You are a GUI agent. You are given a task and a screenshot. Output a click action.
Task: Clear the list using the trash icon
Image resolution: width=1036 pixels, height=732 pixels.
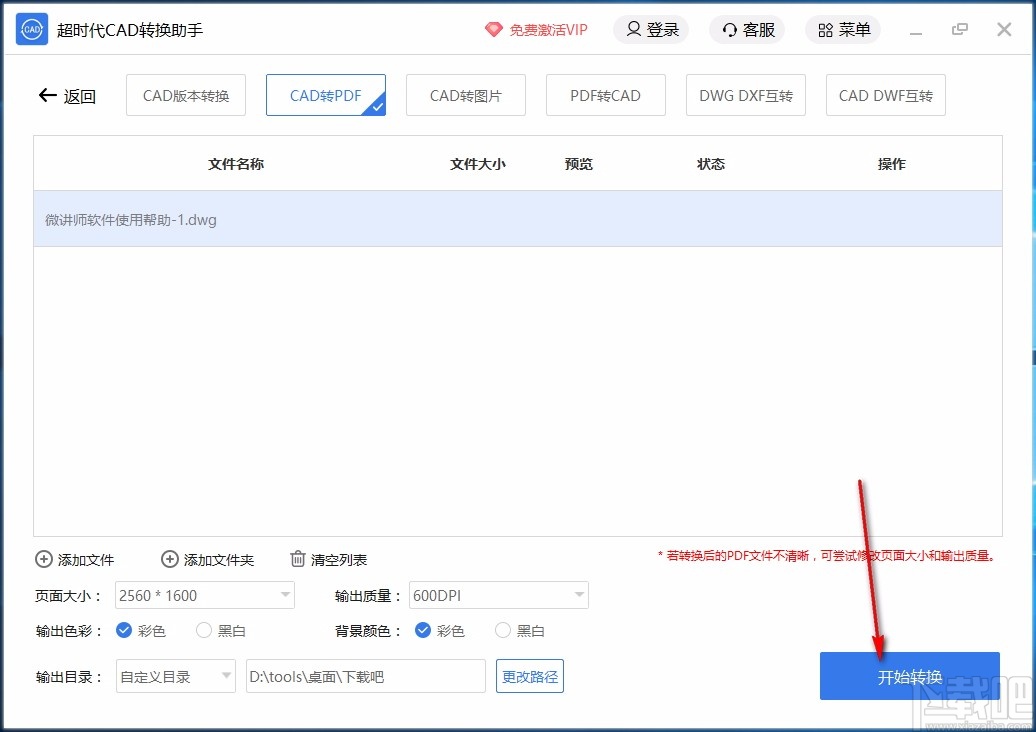pos(297,559)
